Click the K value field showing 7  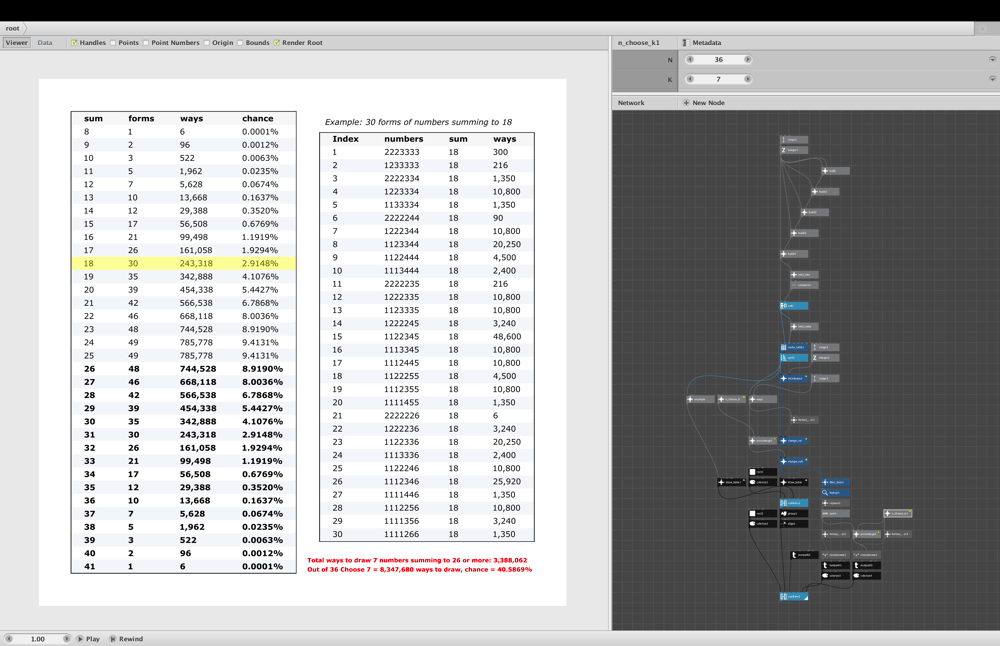coord(719,79)
